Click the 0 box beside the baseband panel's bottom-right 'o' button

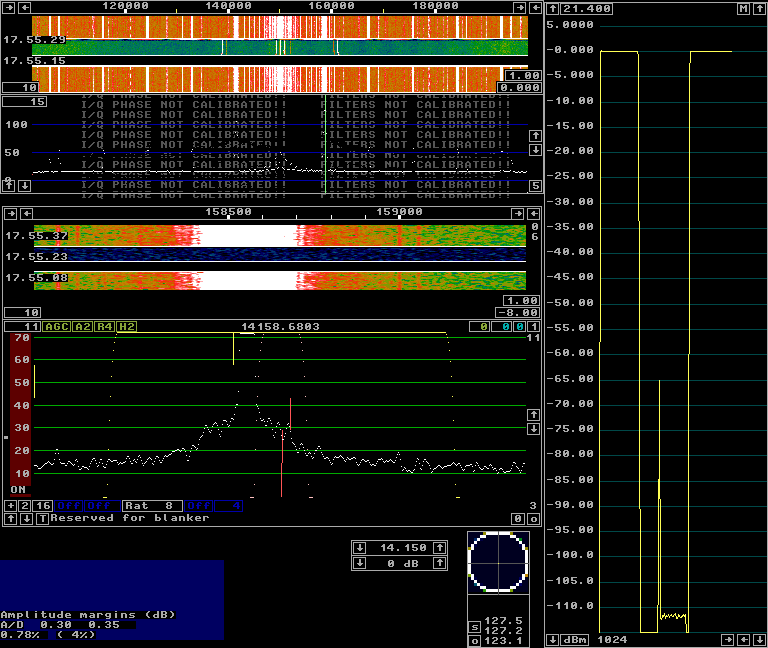pyautogui.click(x=518, y=519)
